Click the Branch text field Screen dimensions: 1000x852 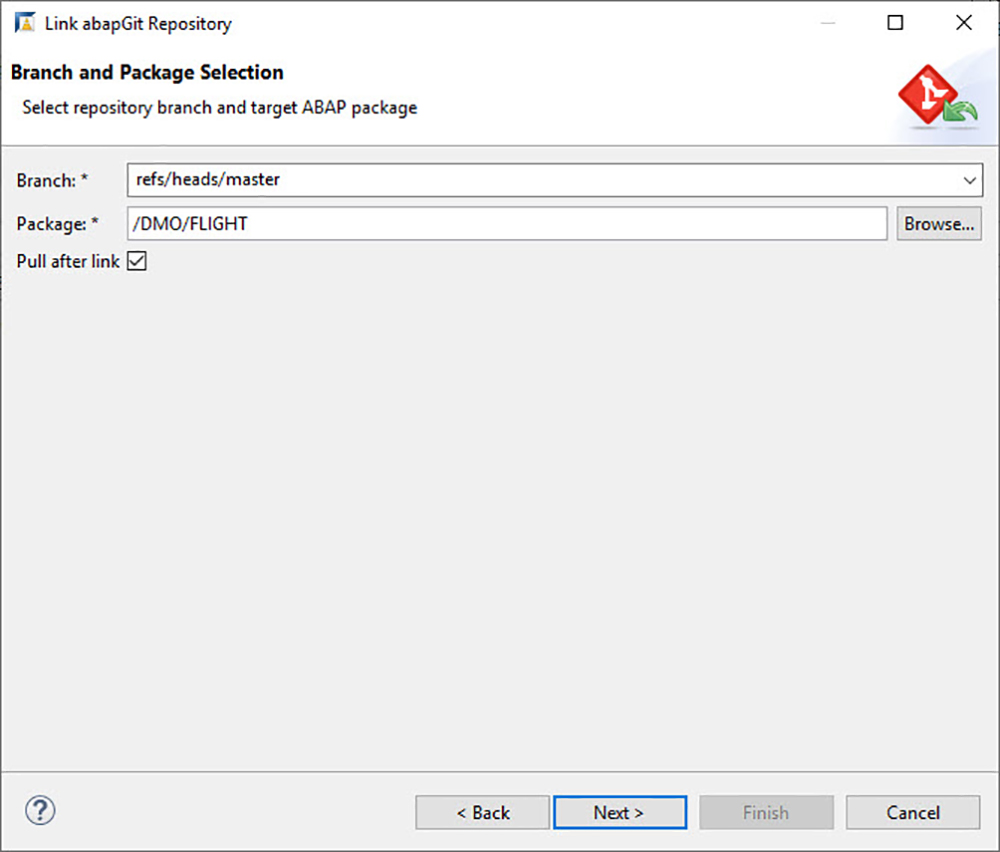[500, 180]
